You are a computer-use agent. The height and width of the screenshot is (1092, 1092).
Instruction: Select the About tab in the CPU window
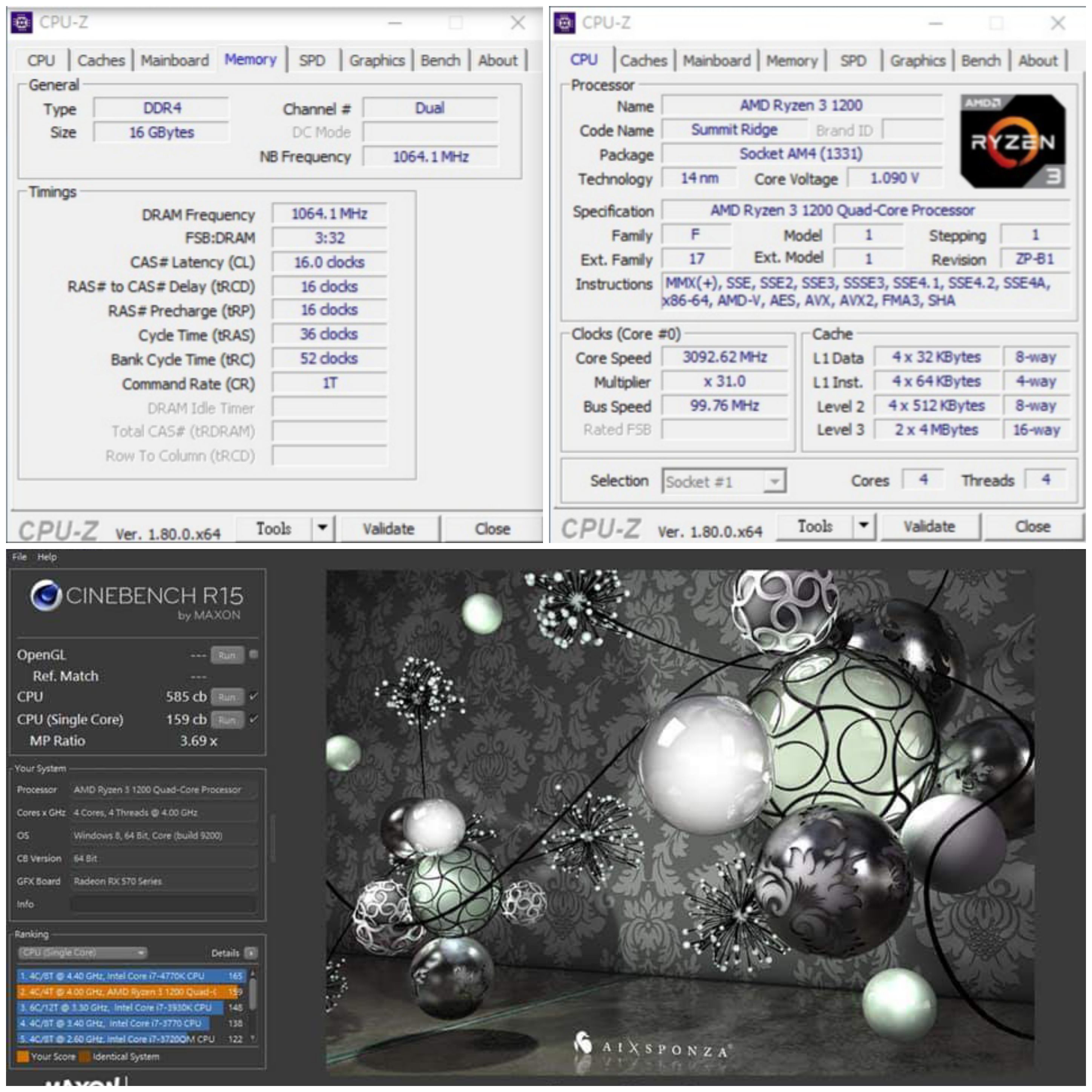[x=1038, y=60]
